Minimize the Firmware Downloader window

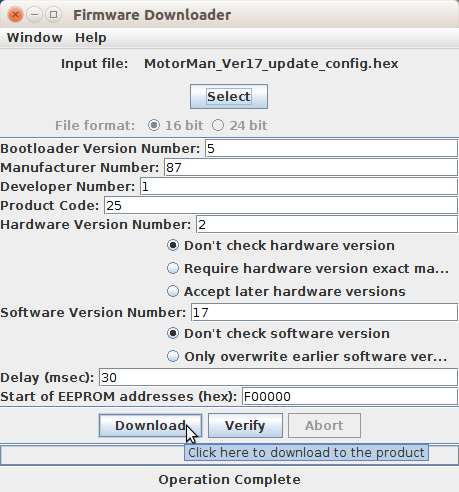tap(34, 15)
